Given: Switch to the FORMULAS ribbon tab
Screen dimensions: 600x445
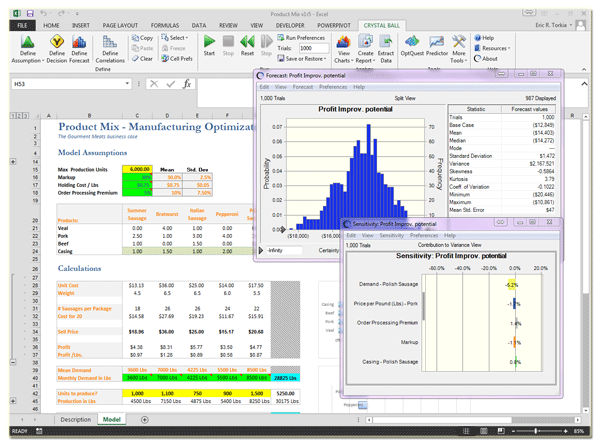Looking at the screenshot, I should [x=165, y=26].
